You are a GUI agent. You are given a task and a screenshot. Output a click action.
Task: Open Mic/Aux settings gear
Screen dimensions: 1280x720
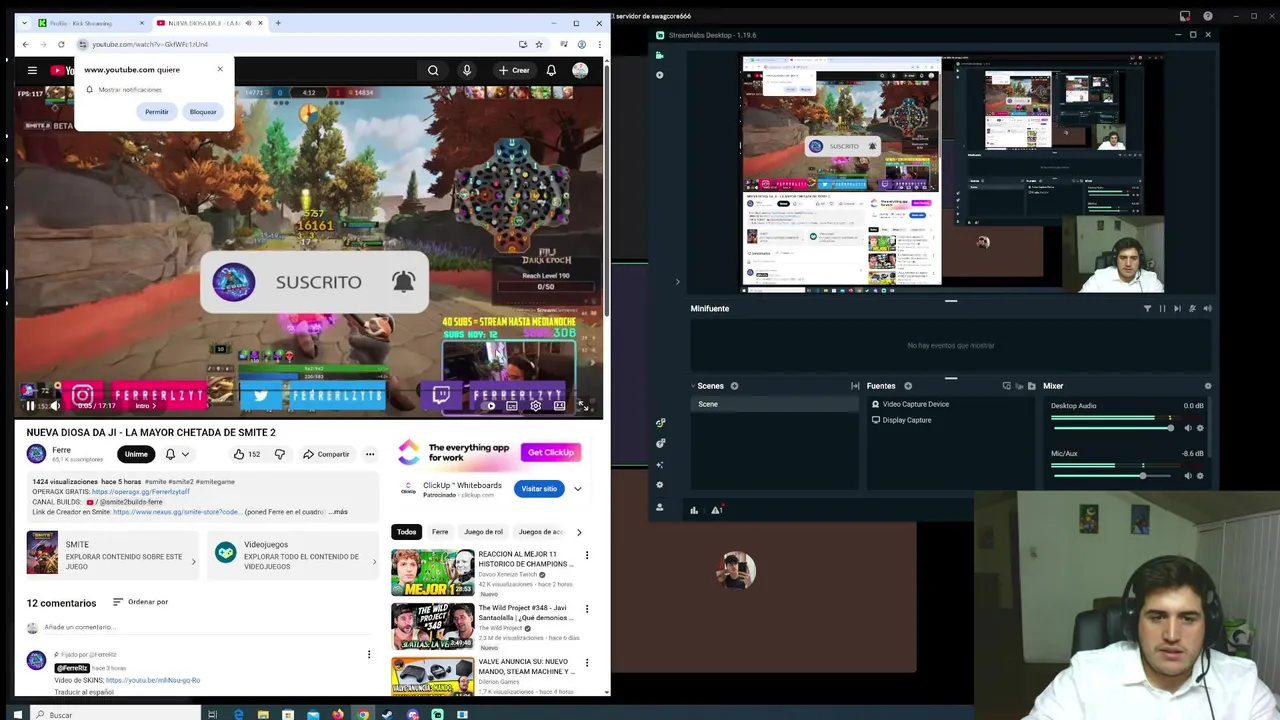1200,476
